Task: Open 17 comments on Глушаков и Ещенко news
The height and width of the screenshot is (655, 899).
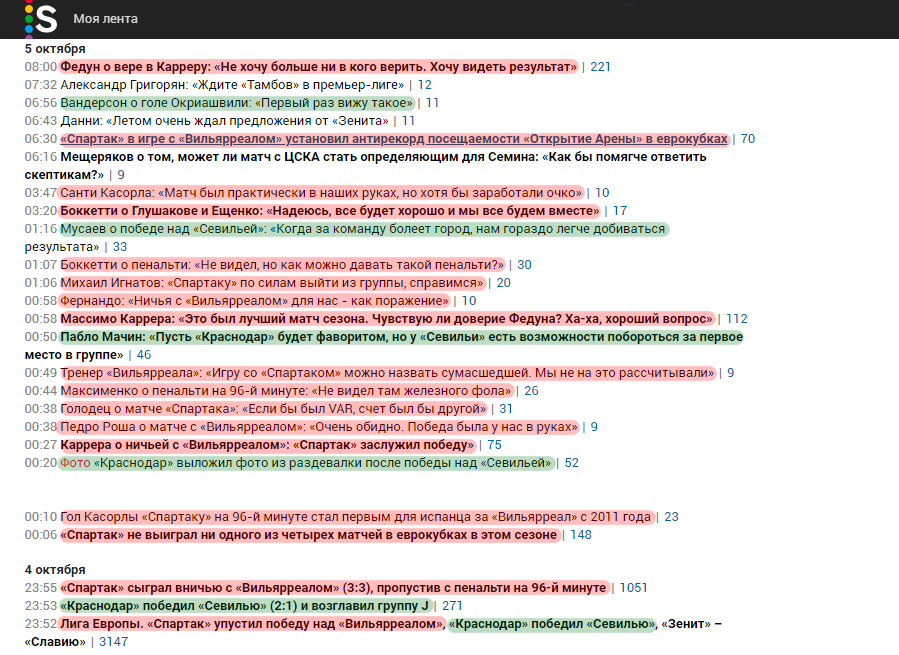Action: [620, 210]
